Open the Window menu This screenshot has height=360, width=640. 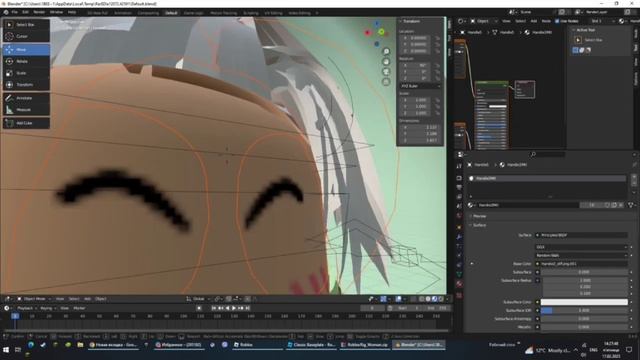click(x=56, y=13)
